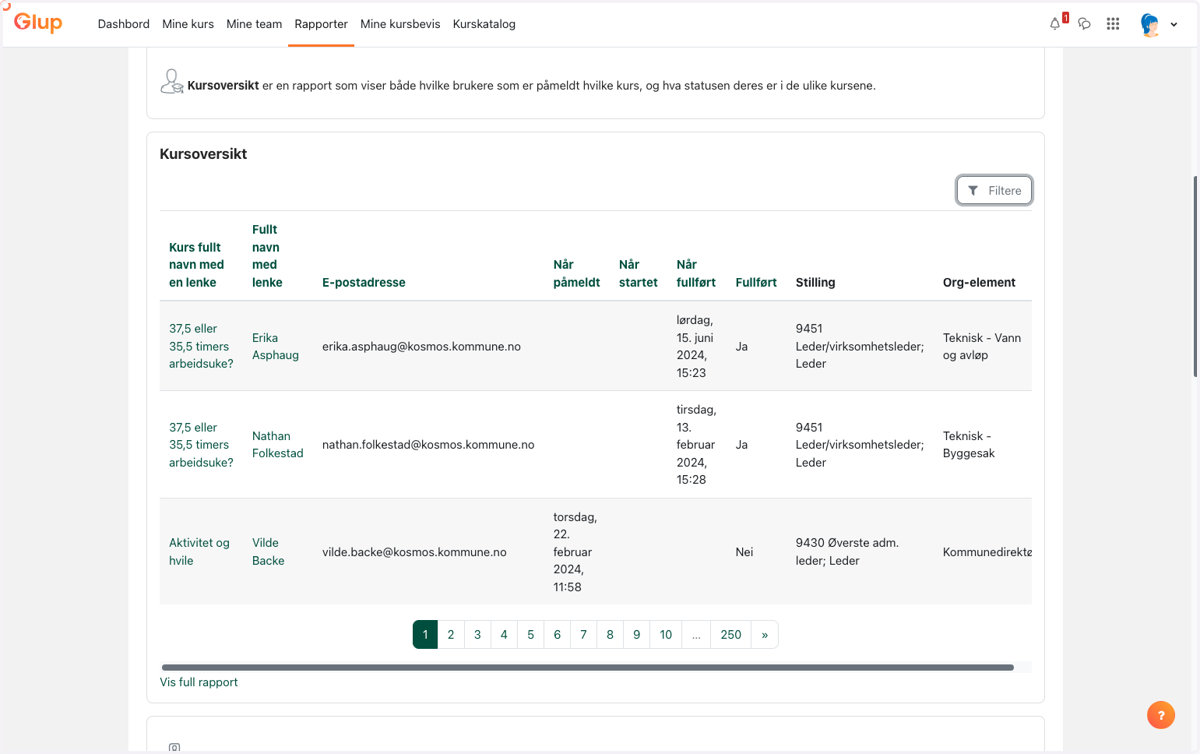
Task: Open Mine team
Action: click(x=254, y=24)
